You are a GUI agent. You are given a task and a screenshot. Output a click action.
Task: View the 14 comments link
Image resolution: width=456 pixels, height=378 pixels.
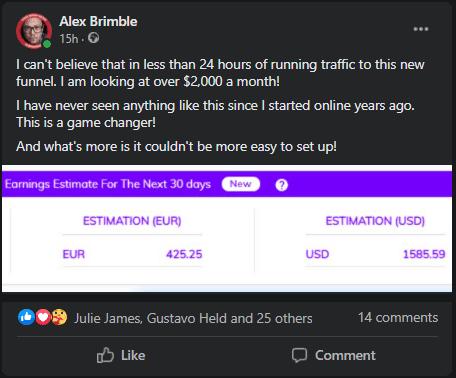398,318
